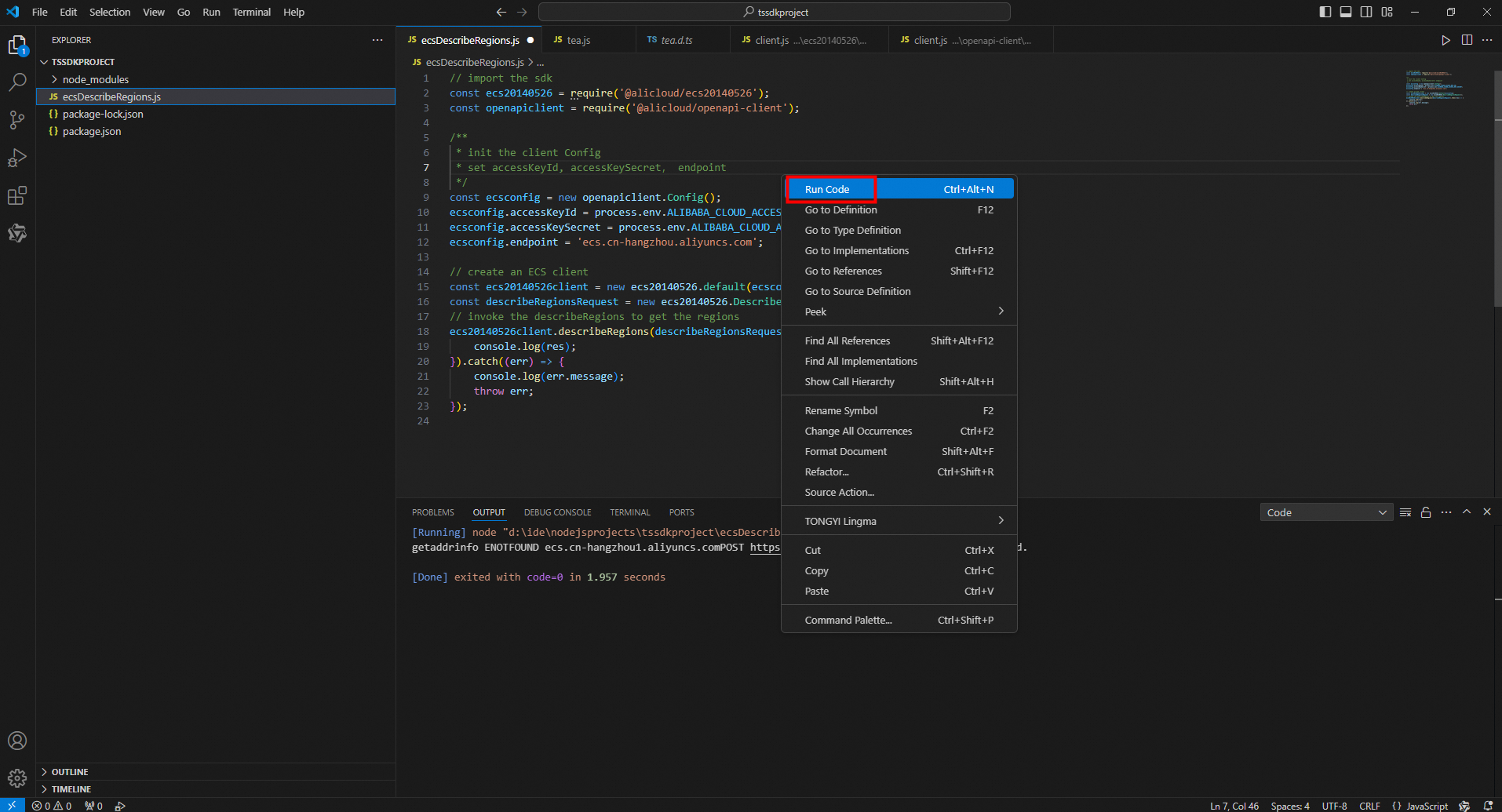
Task: Choose Rename Symbol in context menu
Action: pos(899,410)
